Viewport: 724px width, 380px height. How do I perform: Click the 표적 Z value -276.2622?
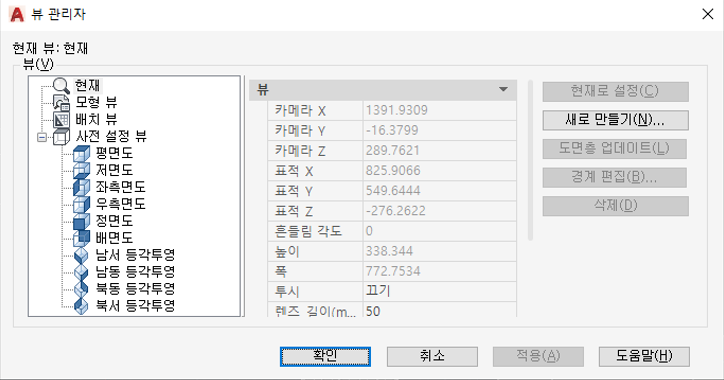tap(440, 211)
